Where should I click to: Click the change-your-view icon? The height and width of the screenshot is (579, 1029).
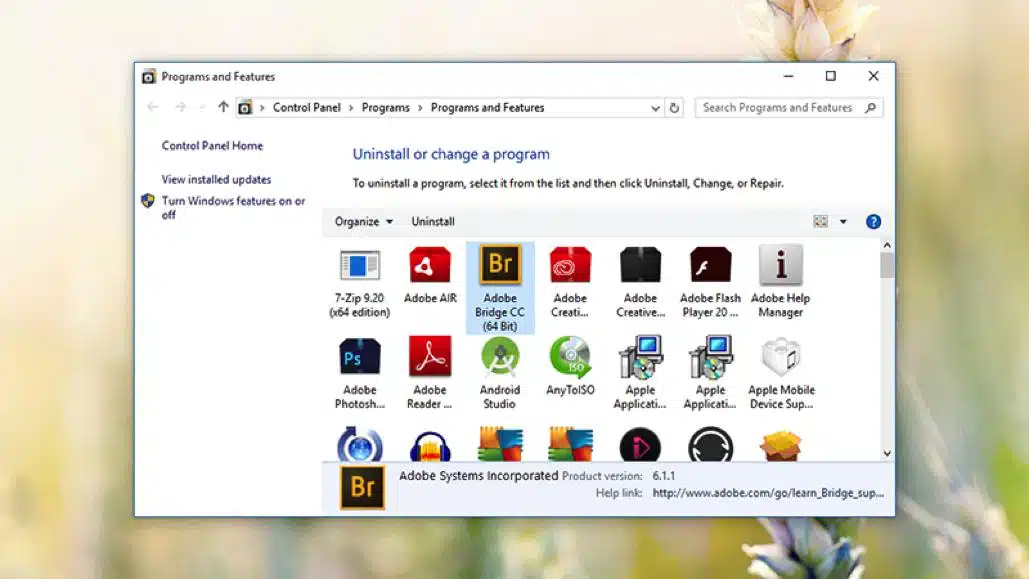point(820,221)
